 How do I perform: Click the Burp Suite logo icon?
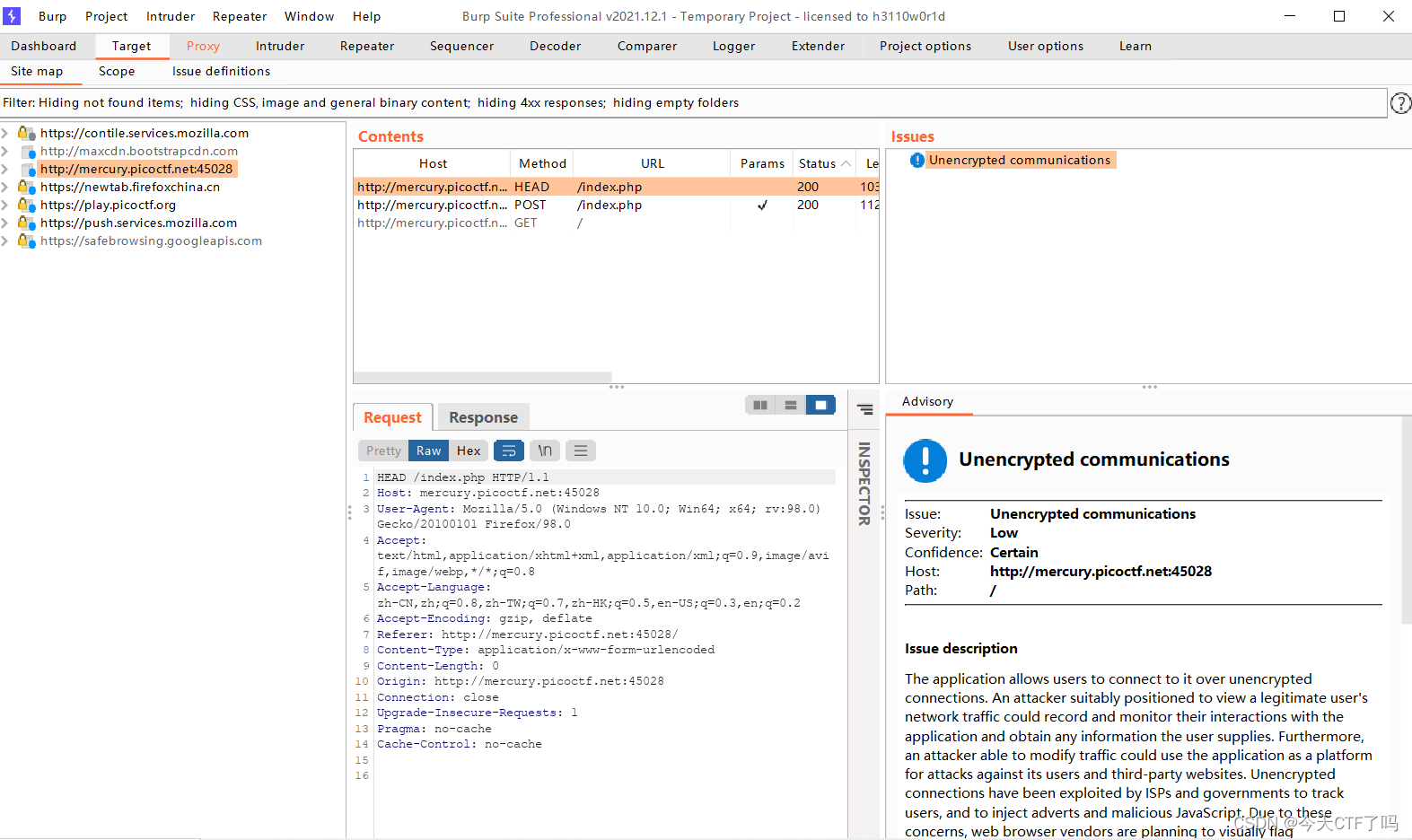click(12, 16)
